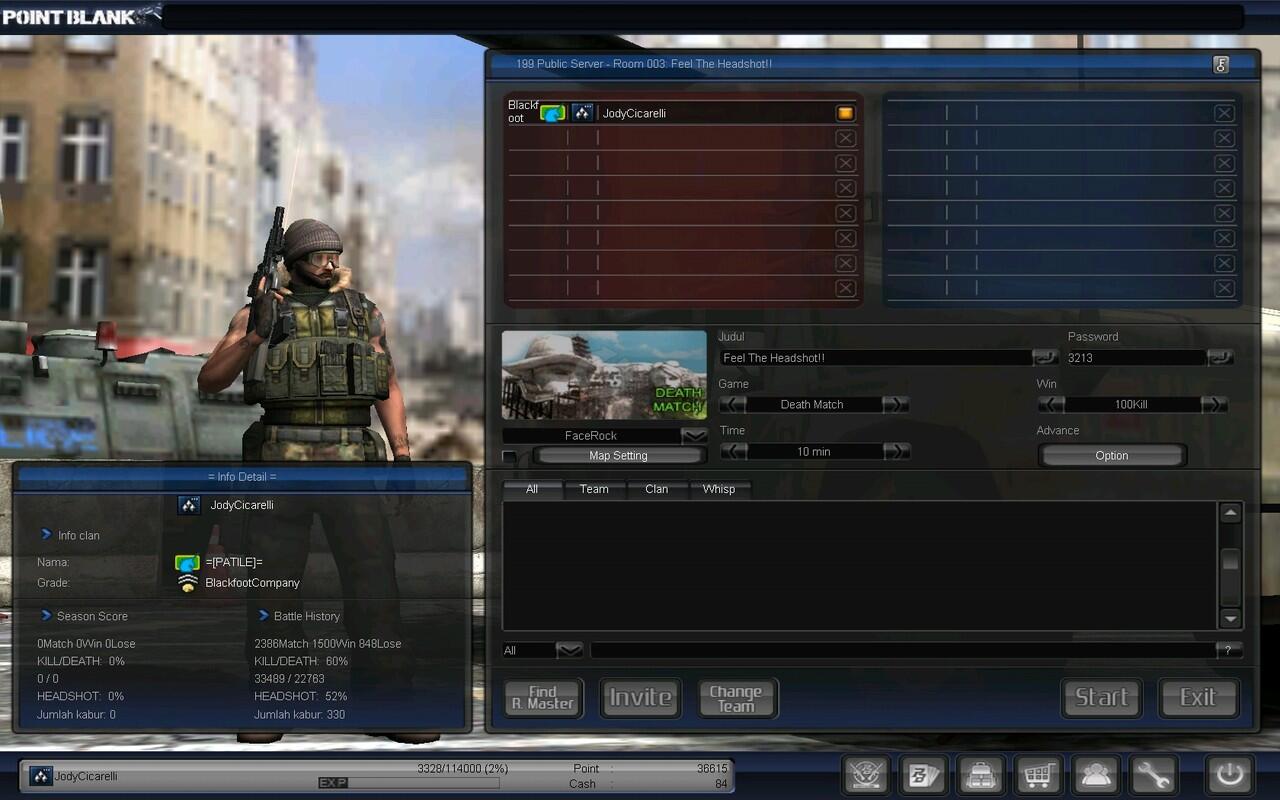
Task: Toggle blue team fourth slot closed
Action: tap(1224, 188)
